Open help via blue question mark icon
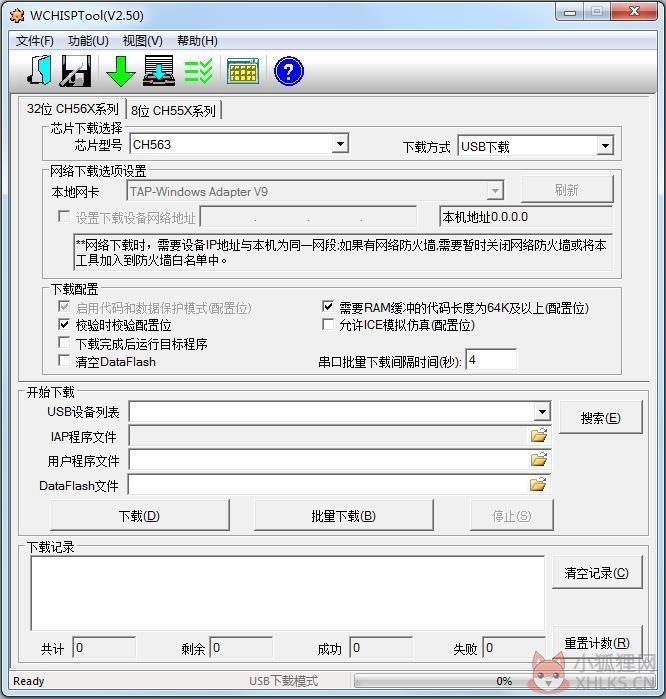Image resolution: width=666 pixels, height=699 pixels. click(288, 71)
